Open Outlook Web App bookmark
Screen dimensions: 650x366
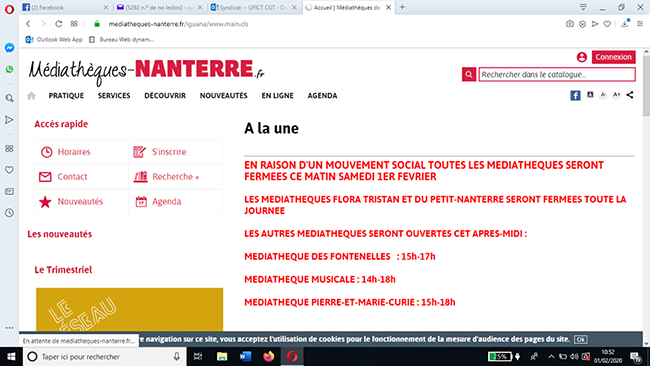pos(54,40)
